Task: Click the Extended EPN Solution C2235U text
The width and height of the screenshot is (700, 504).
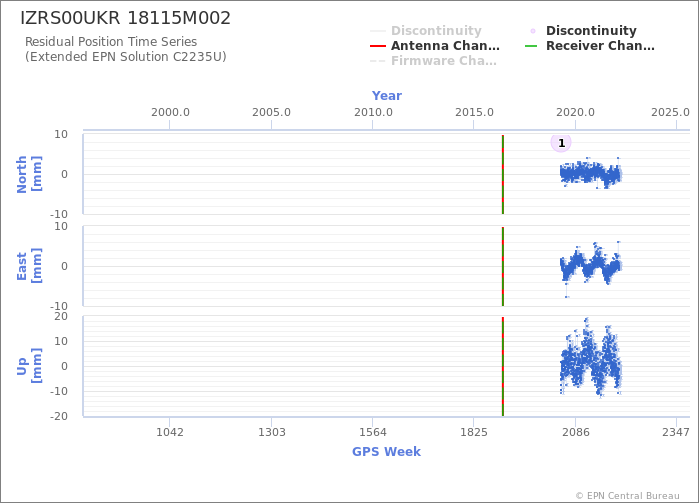Action: tap(125, 57)
